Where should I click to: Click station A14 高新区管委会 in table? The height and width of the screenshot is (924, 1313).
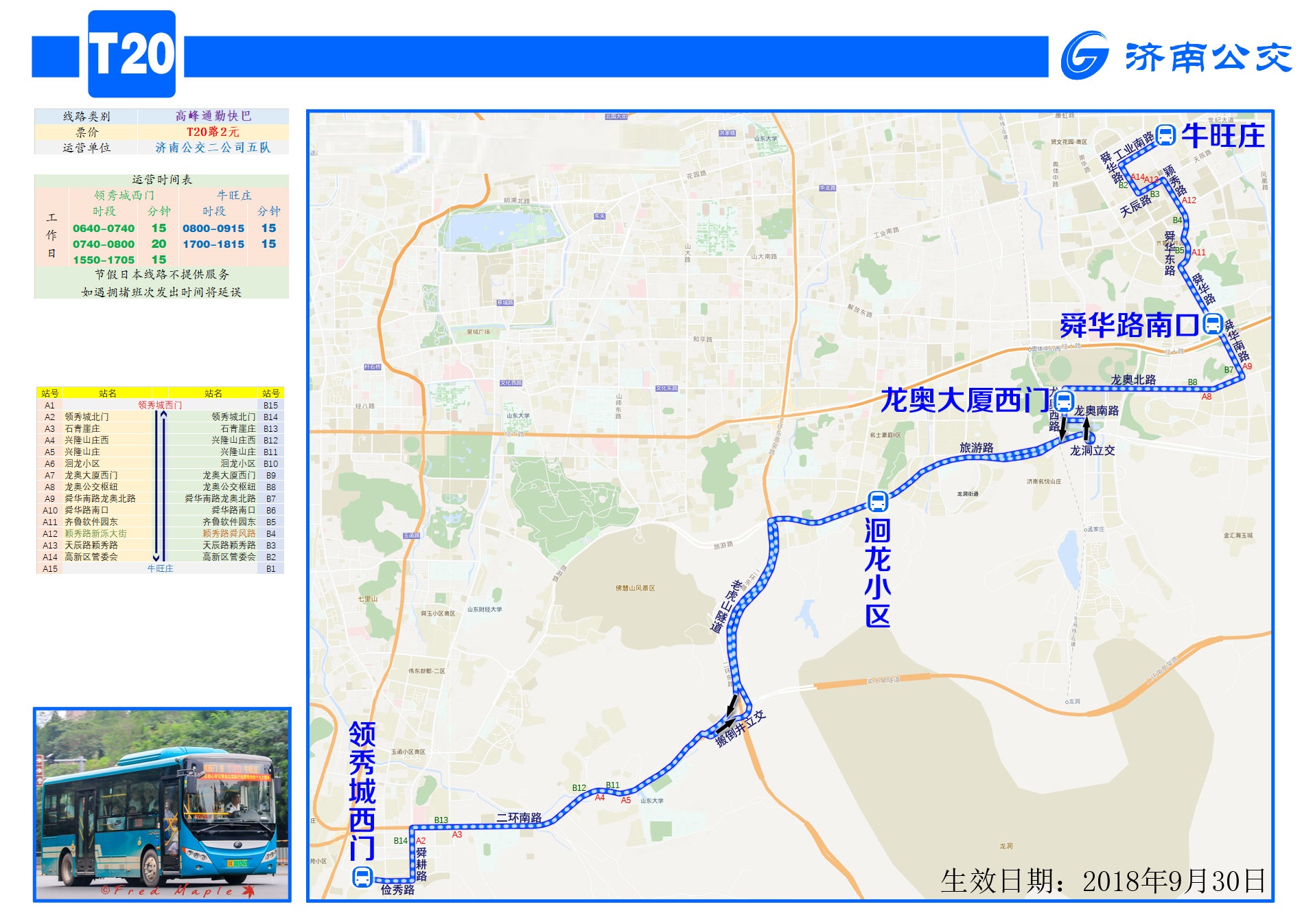[91, 557]
